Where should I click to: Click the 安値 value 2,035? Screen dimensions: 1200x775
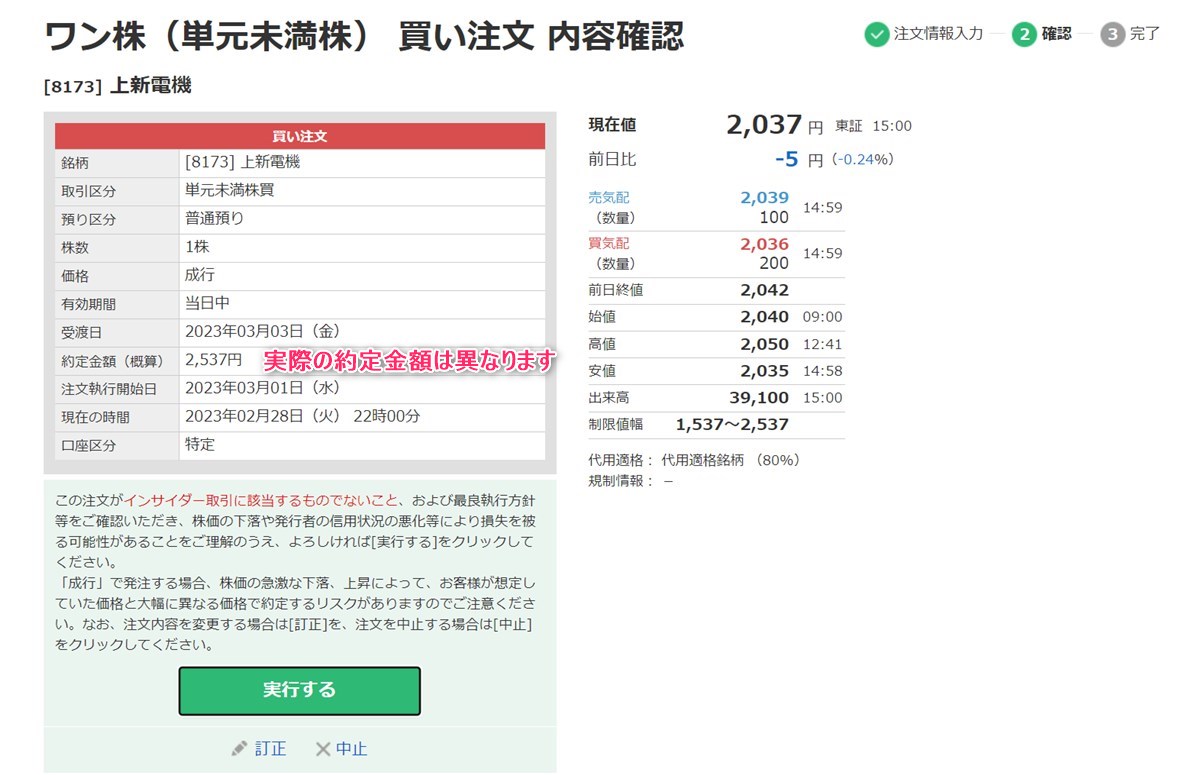click(x=764, y=371)
